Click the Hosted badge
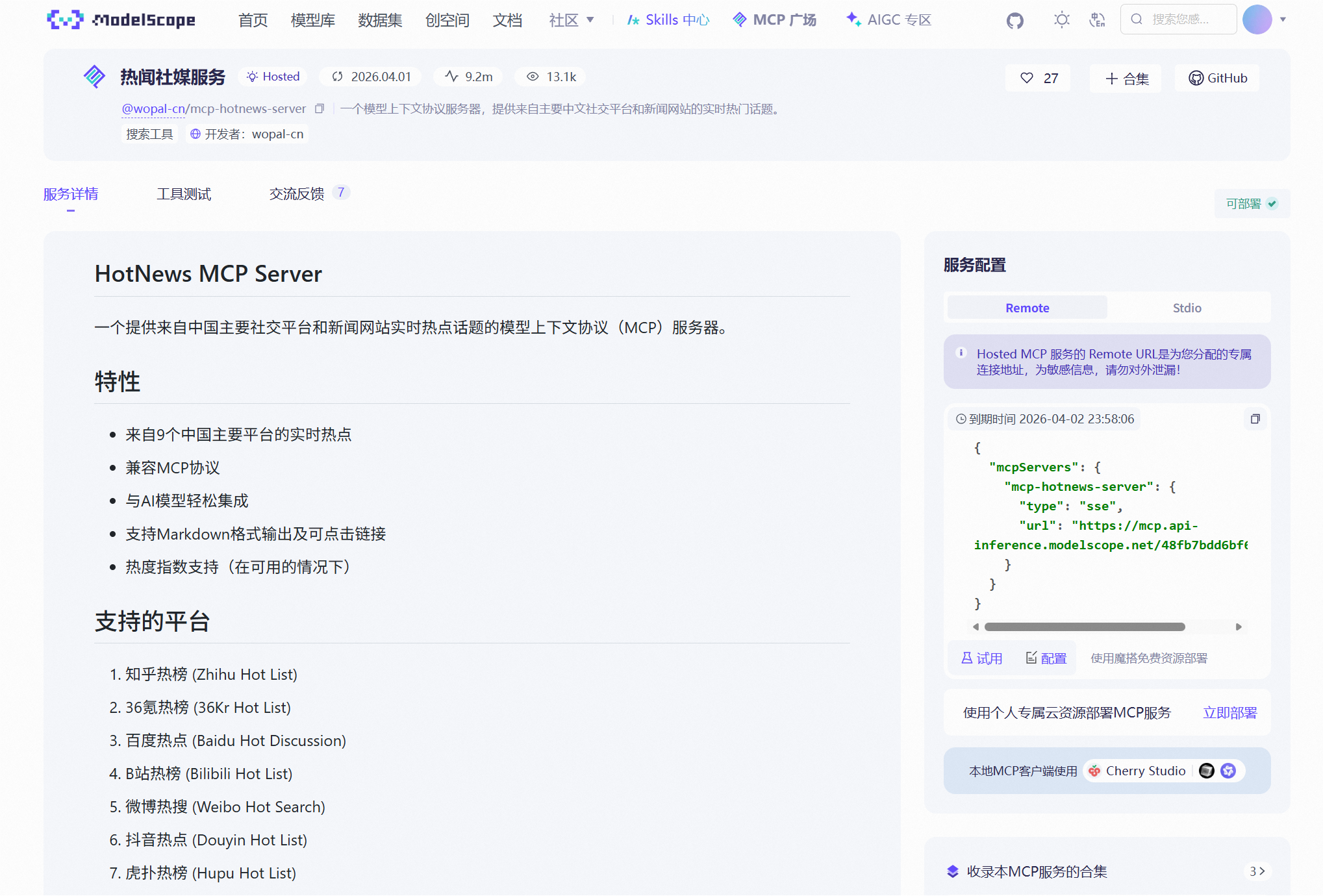Screen dimensions: 1323x896 [273, 77]
